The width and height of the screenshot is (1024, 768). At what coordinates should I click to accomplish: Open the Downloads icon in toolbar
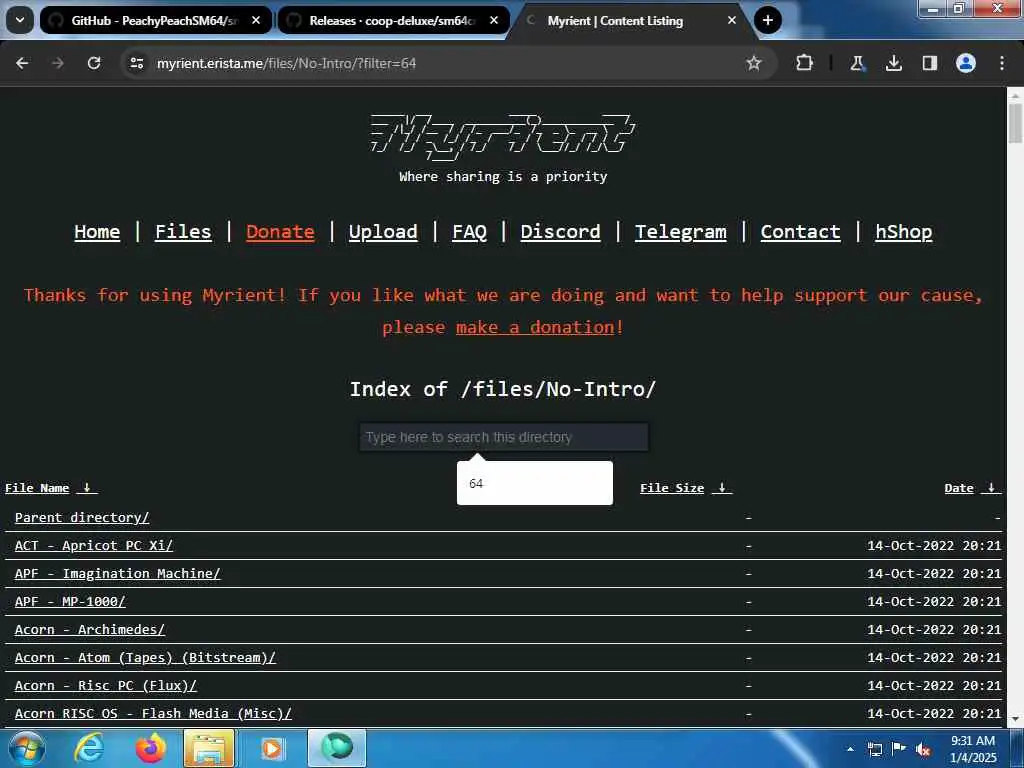click(x=893, y=63)
